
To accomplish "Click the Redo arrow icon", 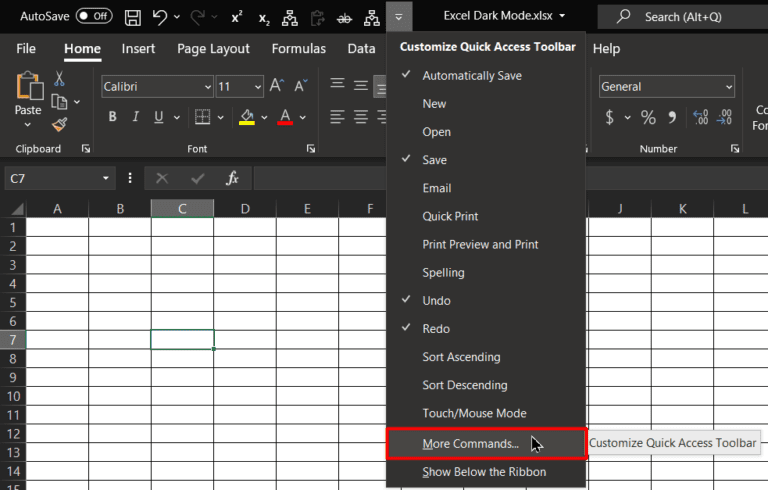I will 198,17.
